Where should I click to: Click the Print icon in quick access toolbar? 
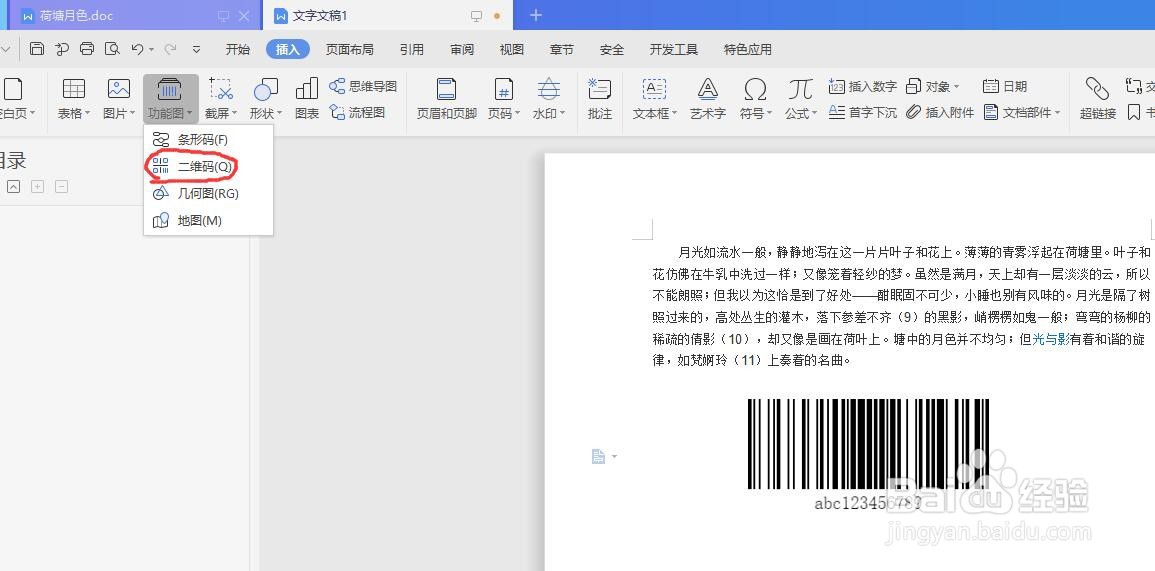(87, 49)
